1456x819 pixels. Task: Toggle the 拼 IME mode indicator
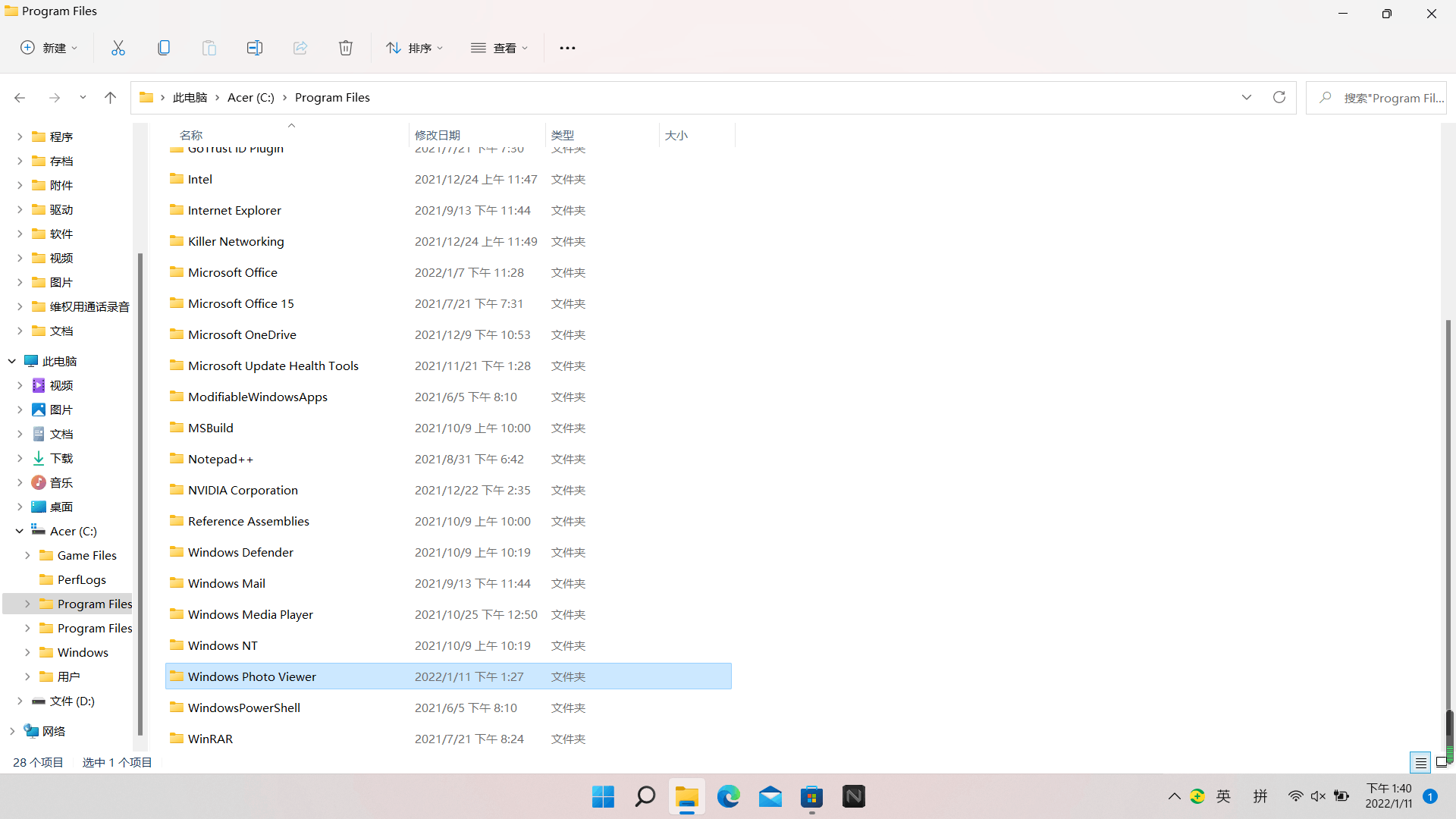(x=1260, y=796)
